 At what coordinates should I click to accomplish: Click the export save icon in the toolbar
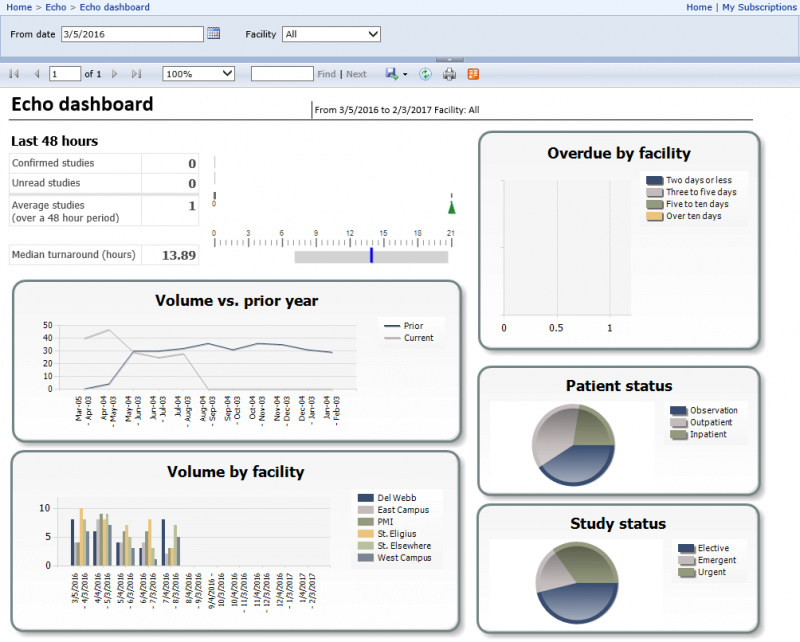click(x=391, y=73)
